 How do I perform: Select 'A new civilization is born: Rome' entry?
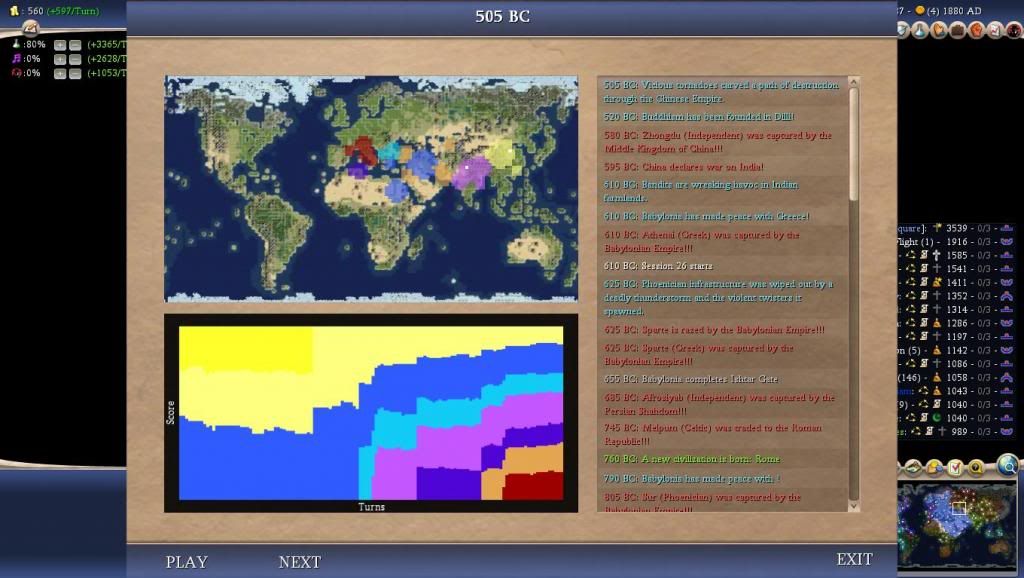pos(722,459)
